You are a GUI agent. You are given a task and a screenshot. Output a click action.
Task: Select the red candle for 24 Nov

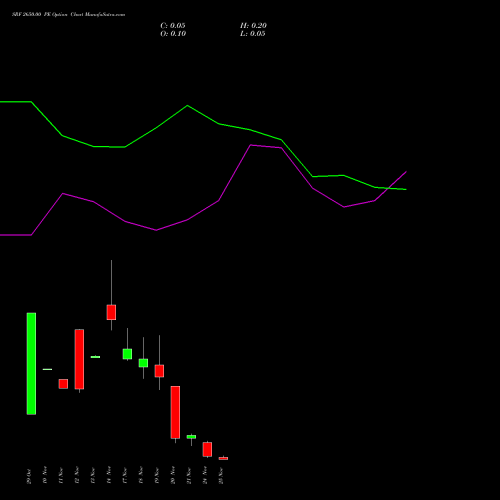207,449
